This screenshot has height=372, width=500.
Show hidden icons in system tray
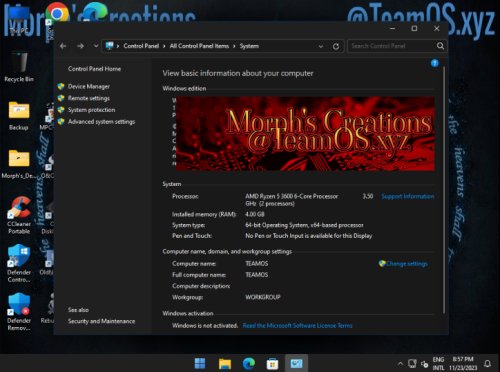tap(400, 363)
